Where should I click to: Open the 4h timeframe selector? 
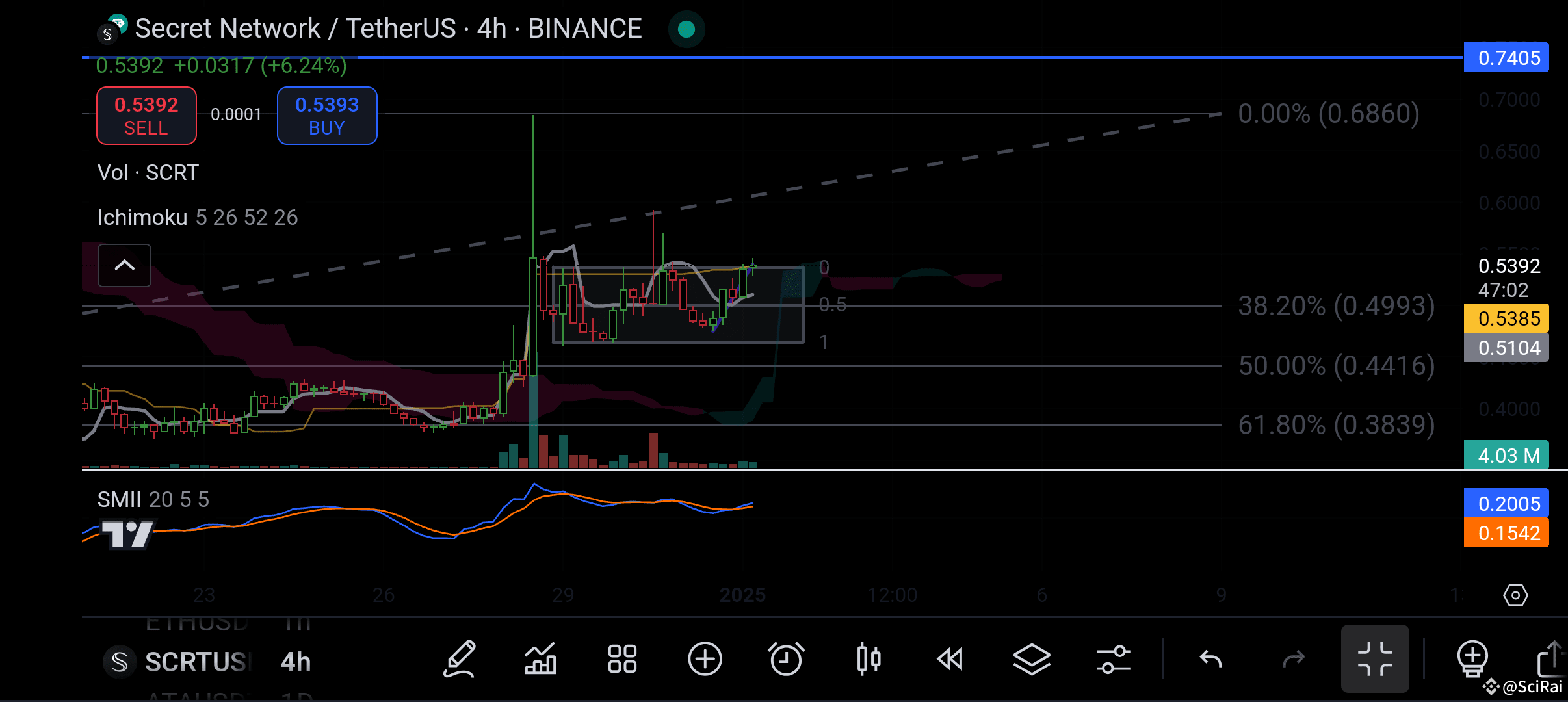point(296,662)
